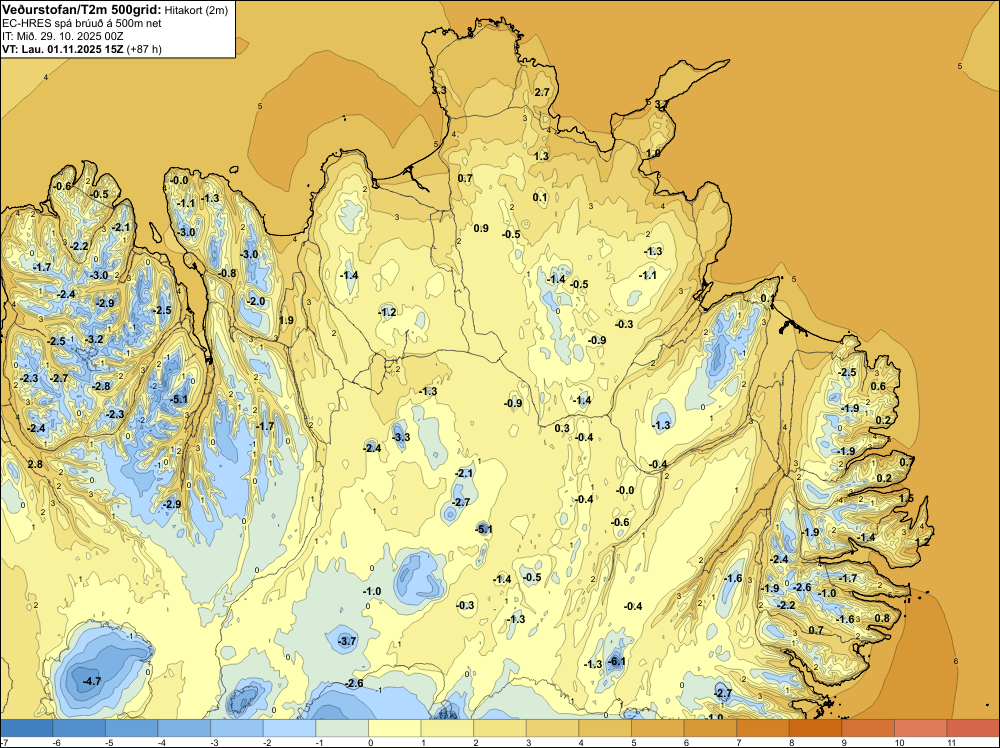Screen dimensions: 1000x748
Task: Click the positive 1.2 value on the eastern tip
Action: click(922, 541)
